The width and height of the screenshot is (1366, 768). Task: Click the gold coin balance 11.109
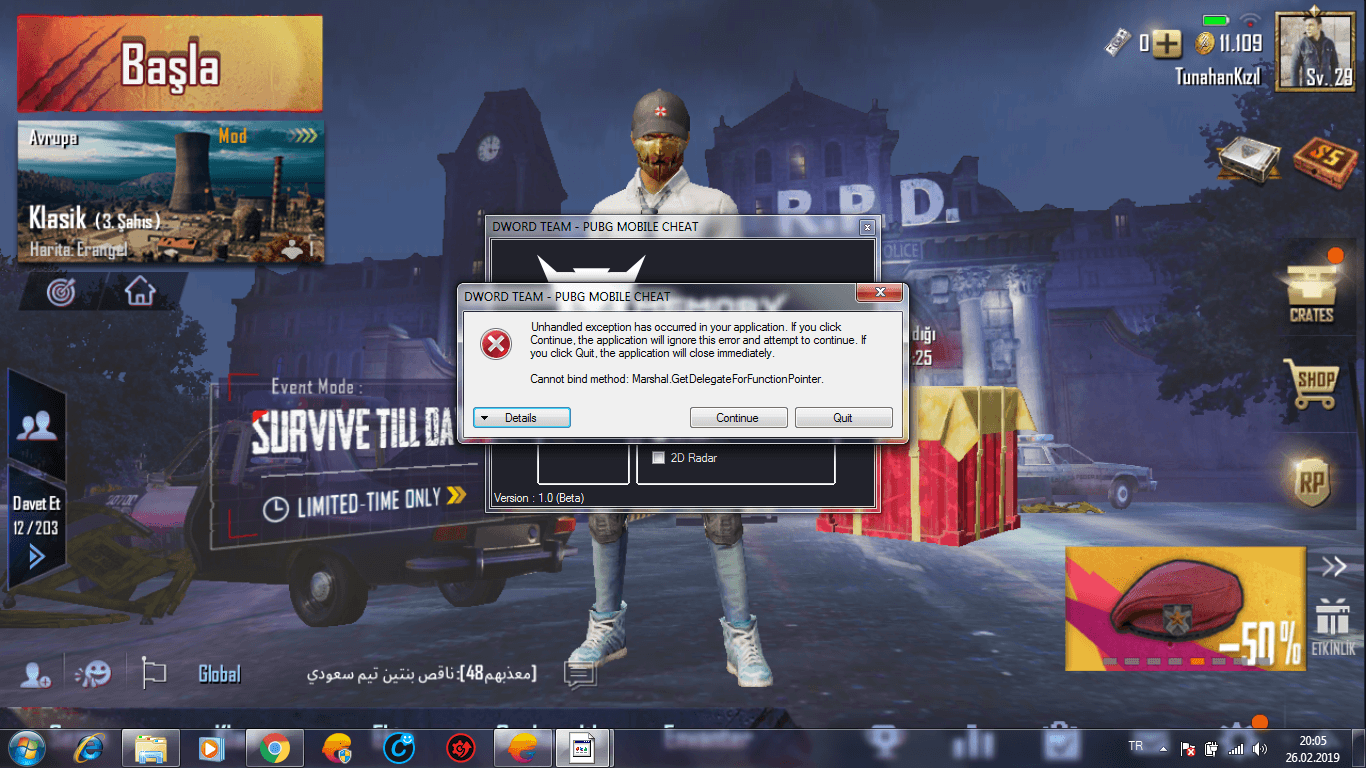click(1229, 43)
